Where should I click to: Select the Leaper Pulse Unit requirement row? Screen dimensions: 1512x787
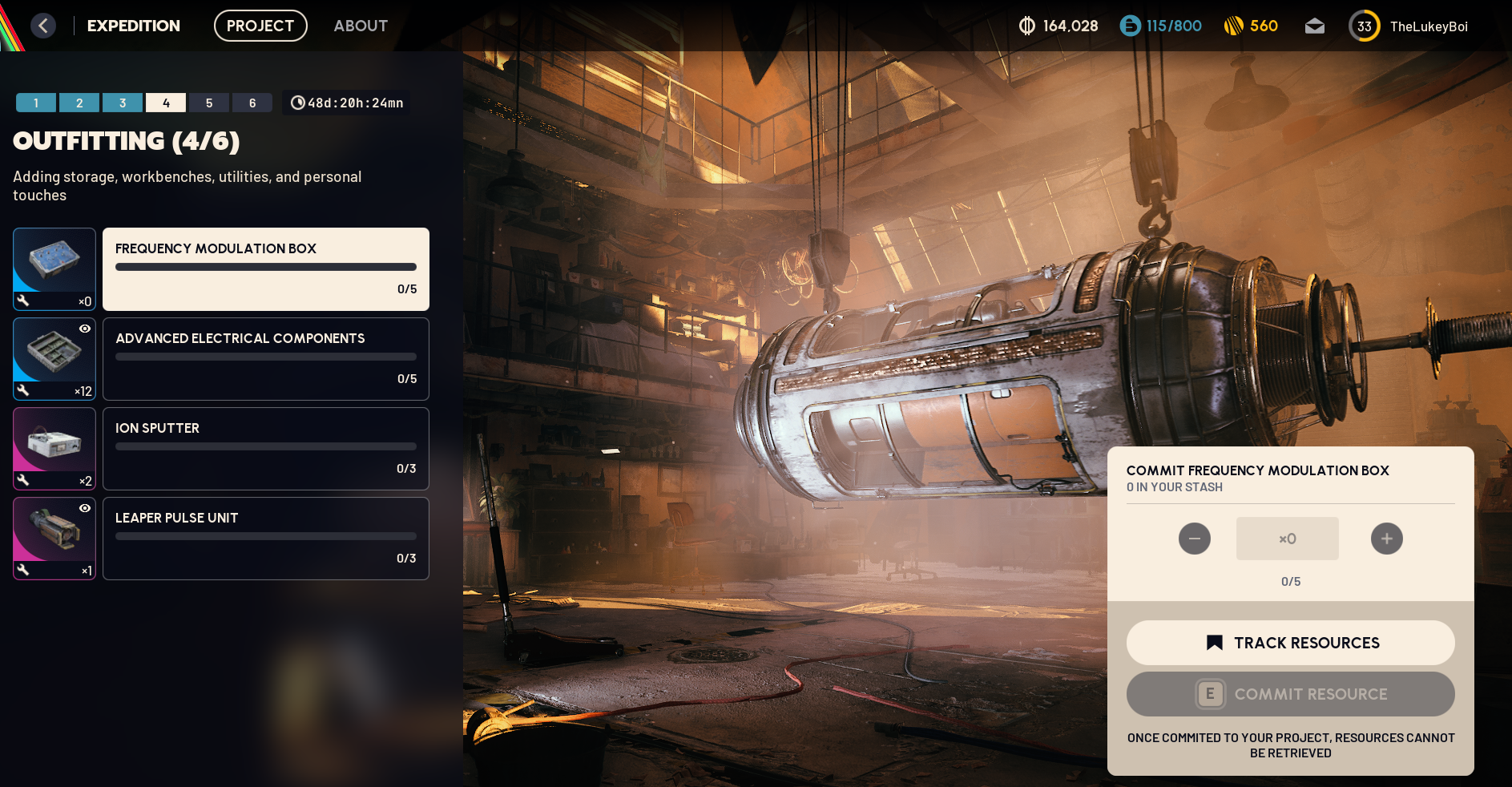266,539
